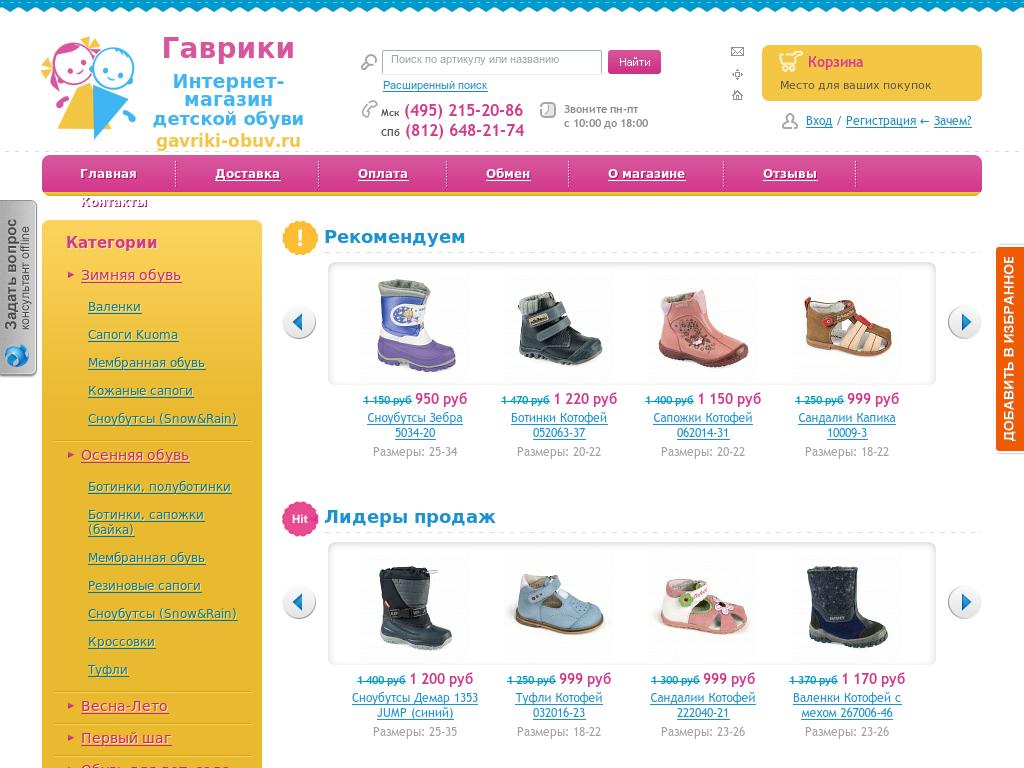Viewport: 1024px width, 768px height.
Task: Expand the Зимняя обувь category
Action: 131,276
